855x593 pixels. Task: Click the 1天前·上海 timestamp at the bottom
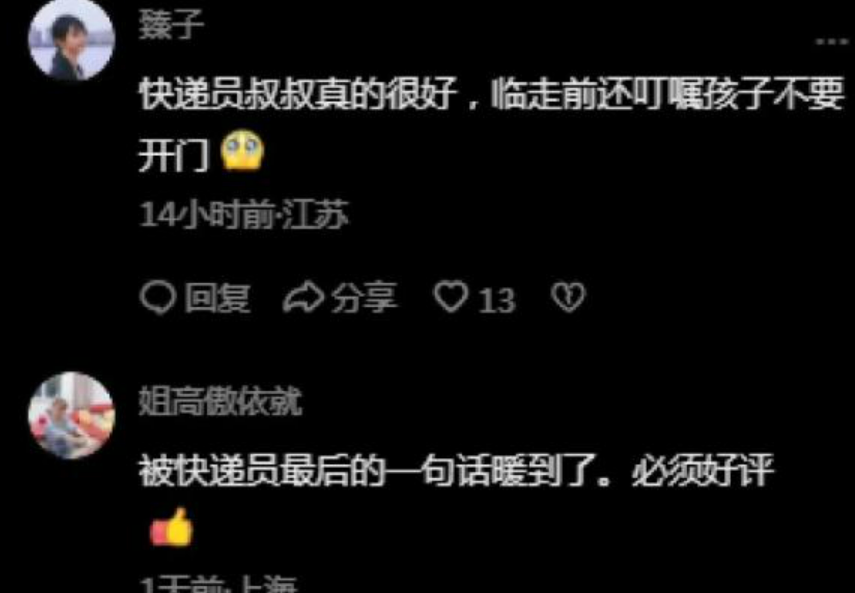(218, 585)
